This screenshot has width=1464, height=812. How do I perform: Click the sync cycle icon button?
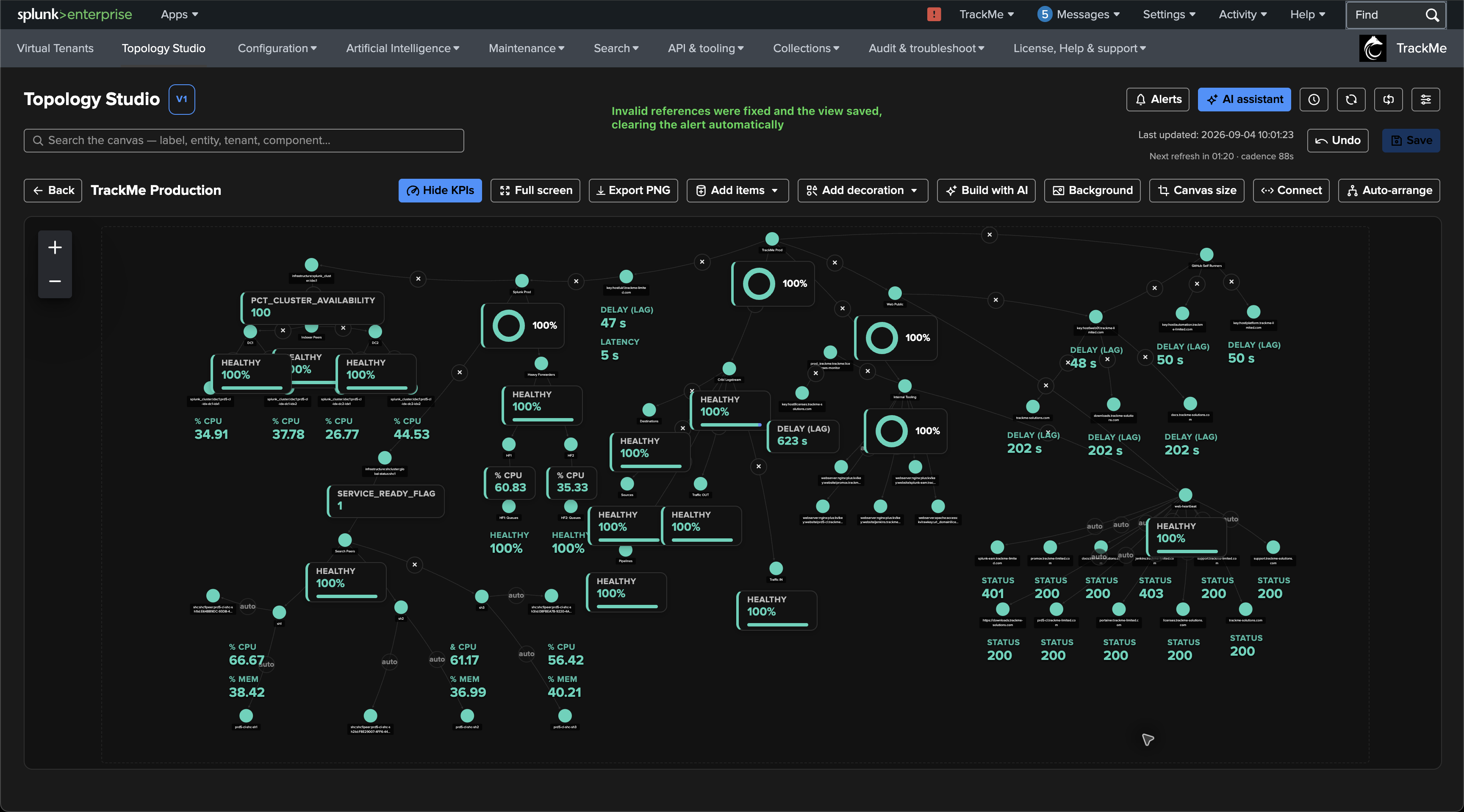(x=1389, y=100)
